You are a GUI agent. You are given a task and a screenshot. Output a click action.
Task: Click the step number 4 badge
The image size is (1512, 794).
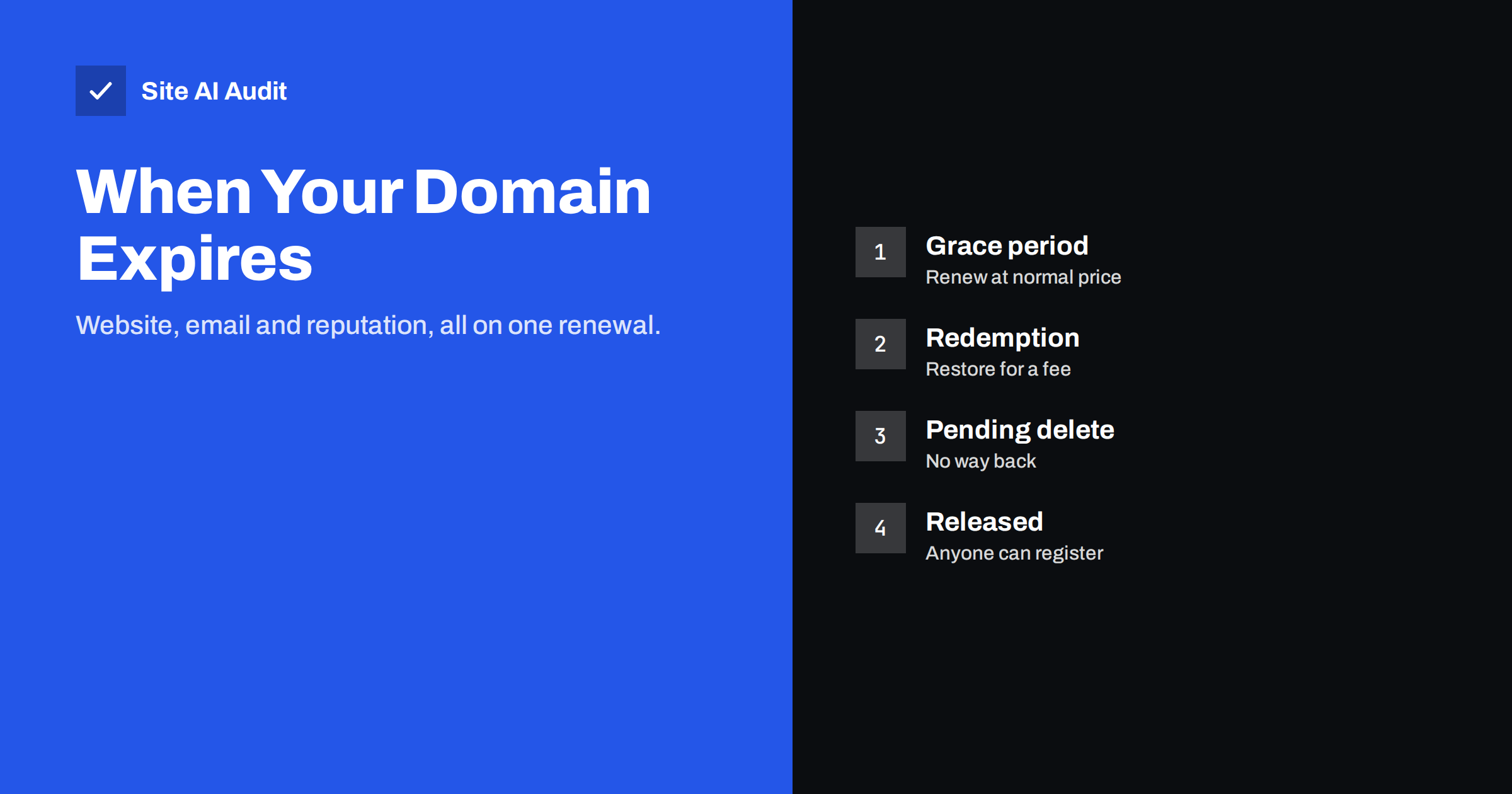pos(881,528)
